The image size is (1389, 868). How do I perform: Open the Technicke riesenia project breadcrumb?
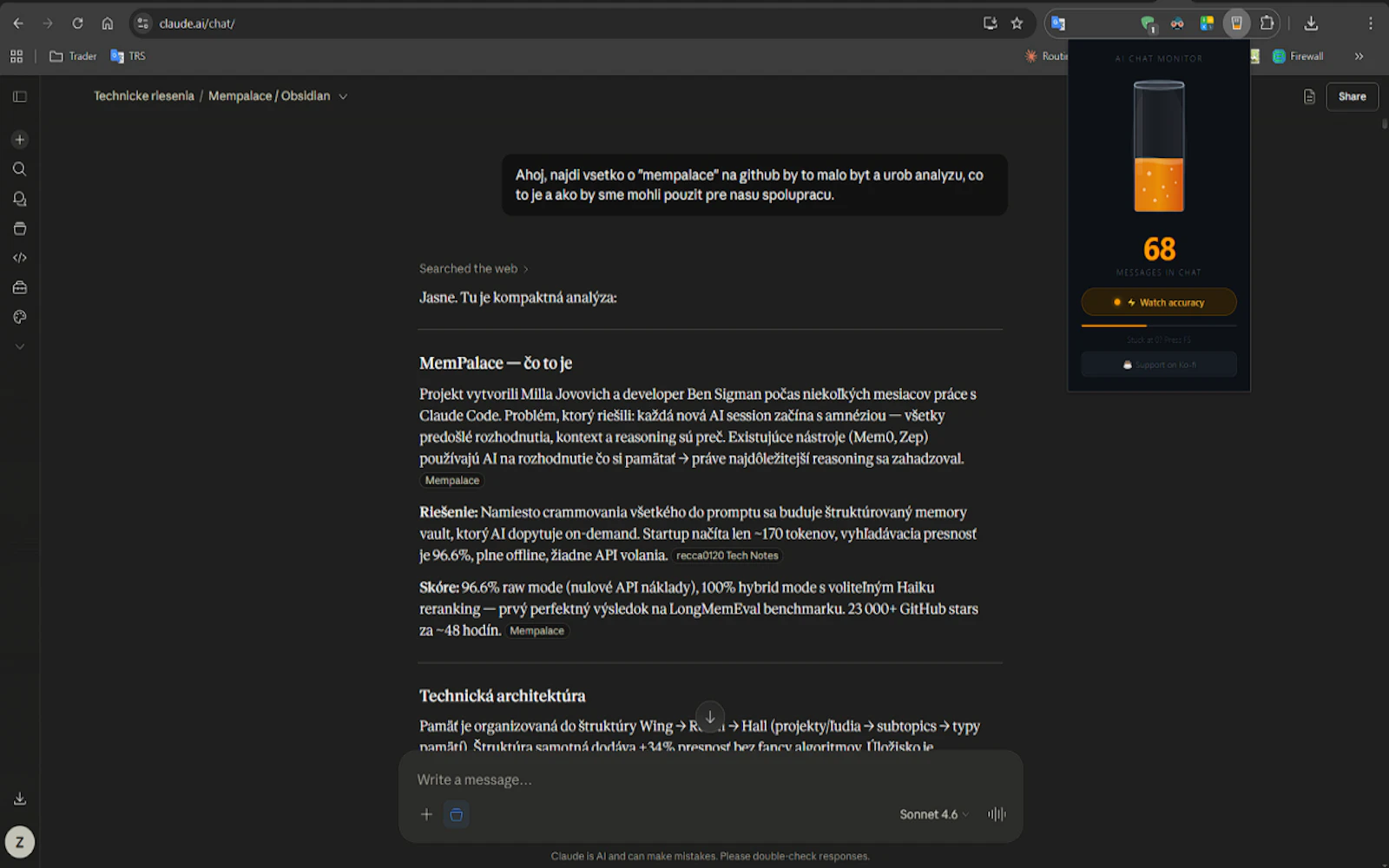pyautogui.click(x=144, y=95)
